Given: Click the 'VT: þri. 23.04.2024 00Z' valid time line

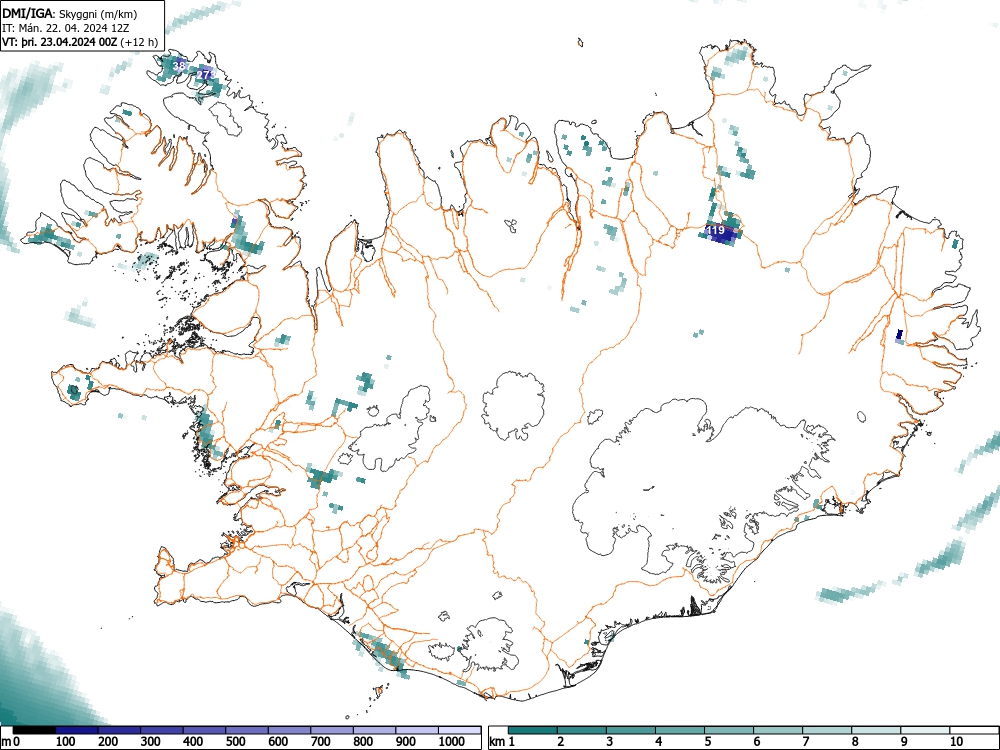Looking at the screenshot, I should coord(59,42).
